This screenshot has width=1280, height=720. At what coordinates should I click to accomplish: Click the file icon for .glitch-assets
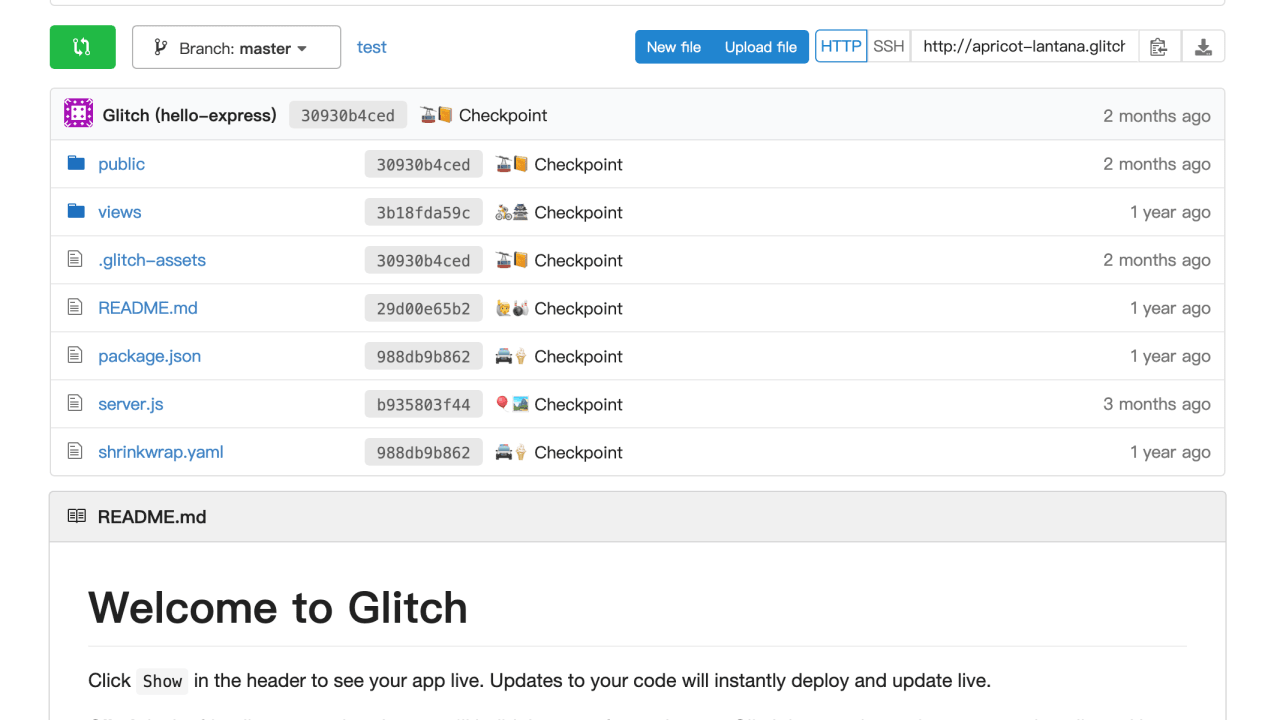click(x=75, y=259)
